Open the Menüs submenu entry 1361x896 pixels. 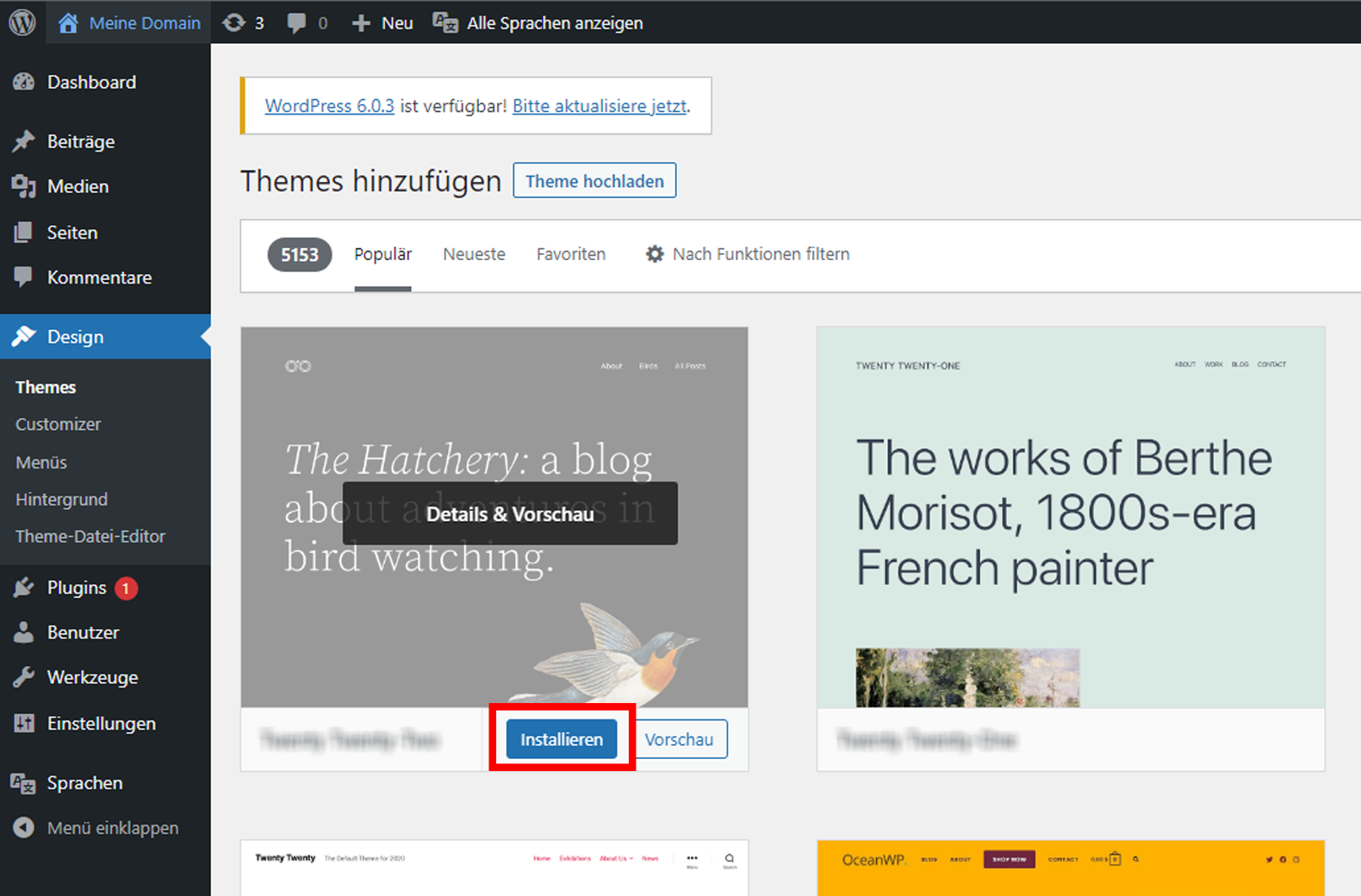[41, 463]
